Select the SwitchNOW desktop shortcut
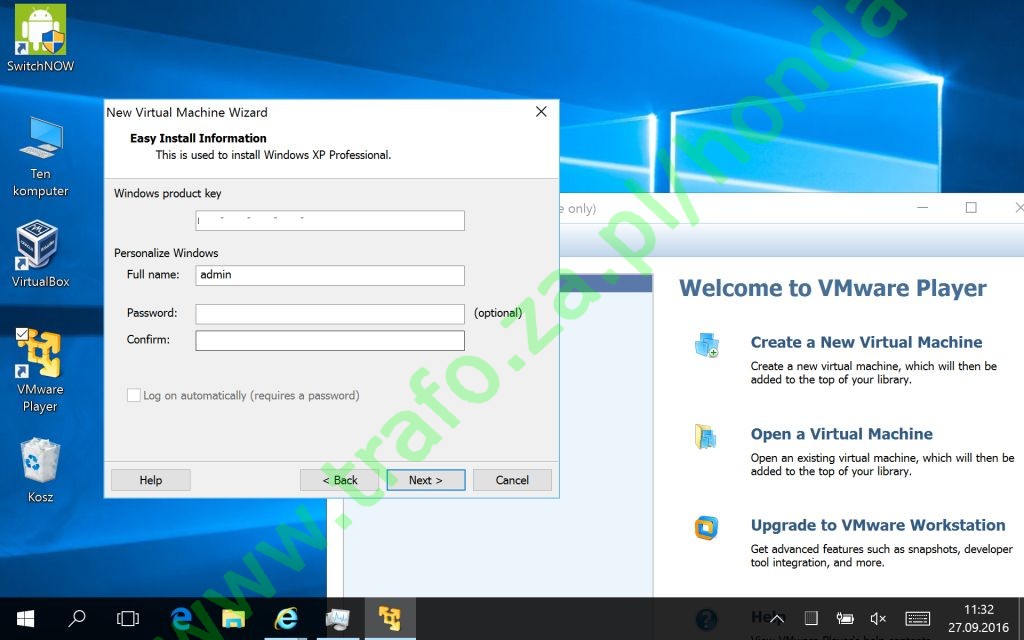Image resolution: width=1024 pixels, height=640 pixels. [40, 38]
